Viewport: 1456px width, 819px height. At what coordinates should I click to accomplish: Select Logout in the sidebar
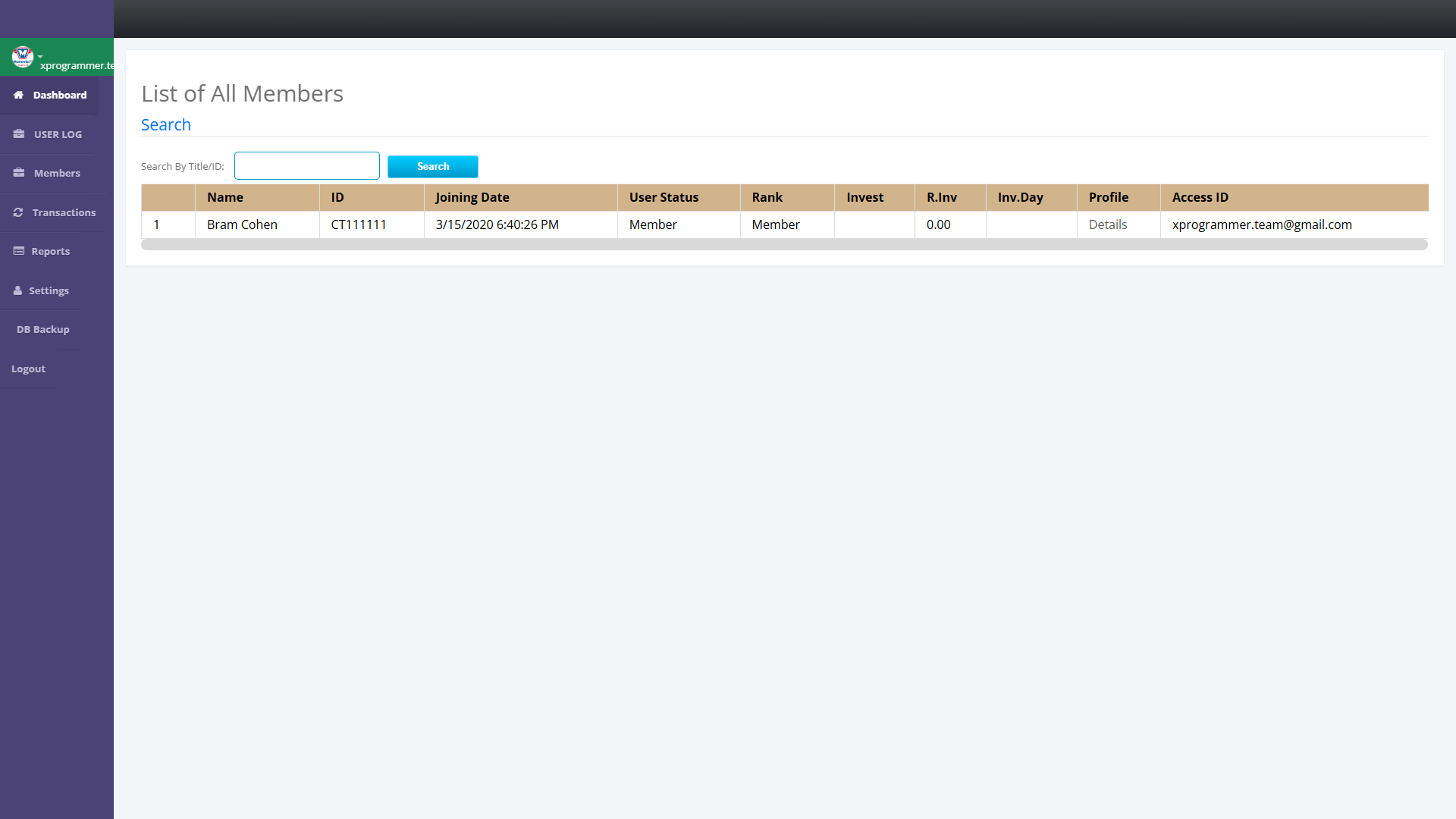pyautogui.click(x=28, y=369)
